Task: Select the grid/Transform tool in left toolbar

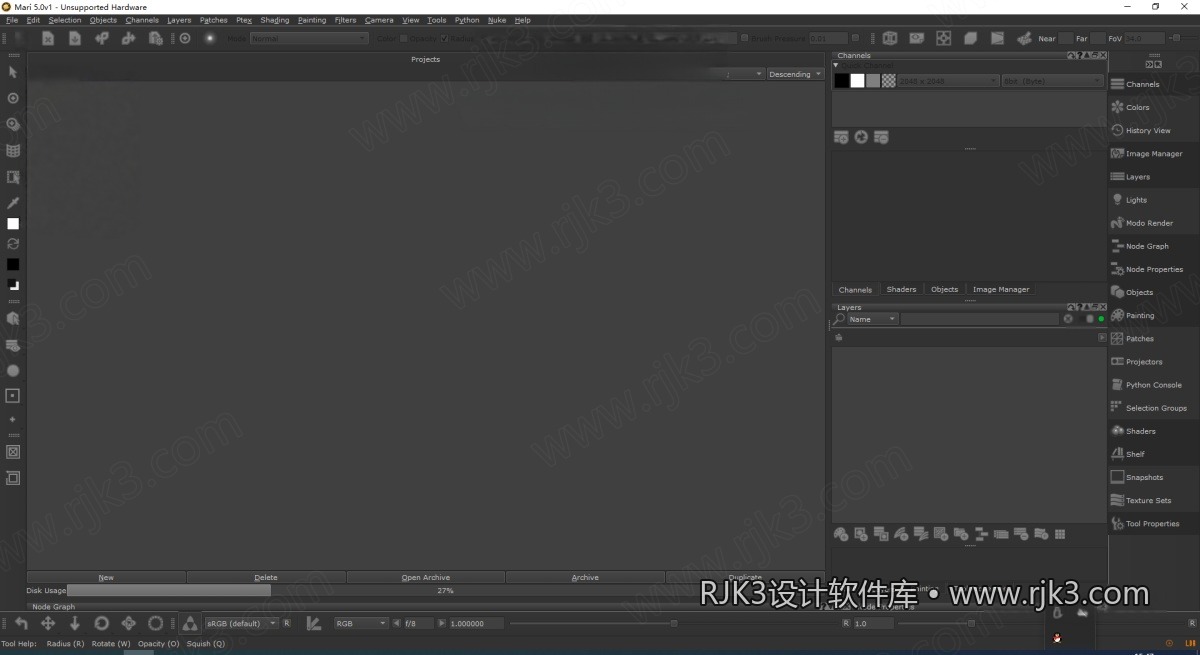Action: (13, 151)
